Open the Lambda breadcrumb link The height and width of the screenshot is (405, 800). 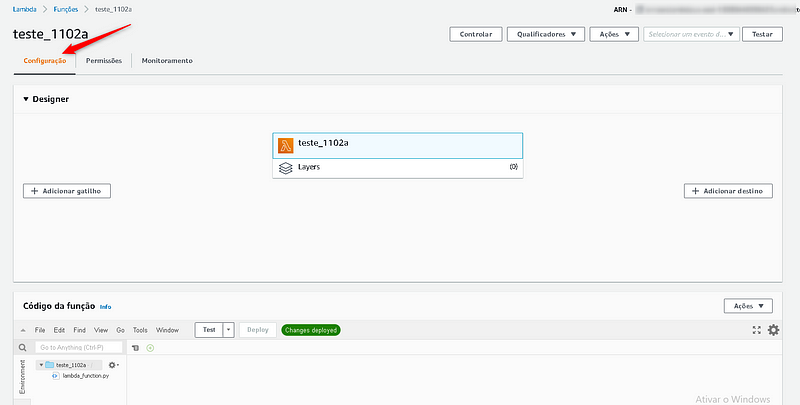point(24,9)
